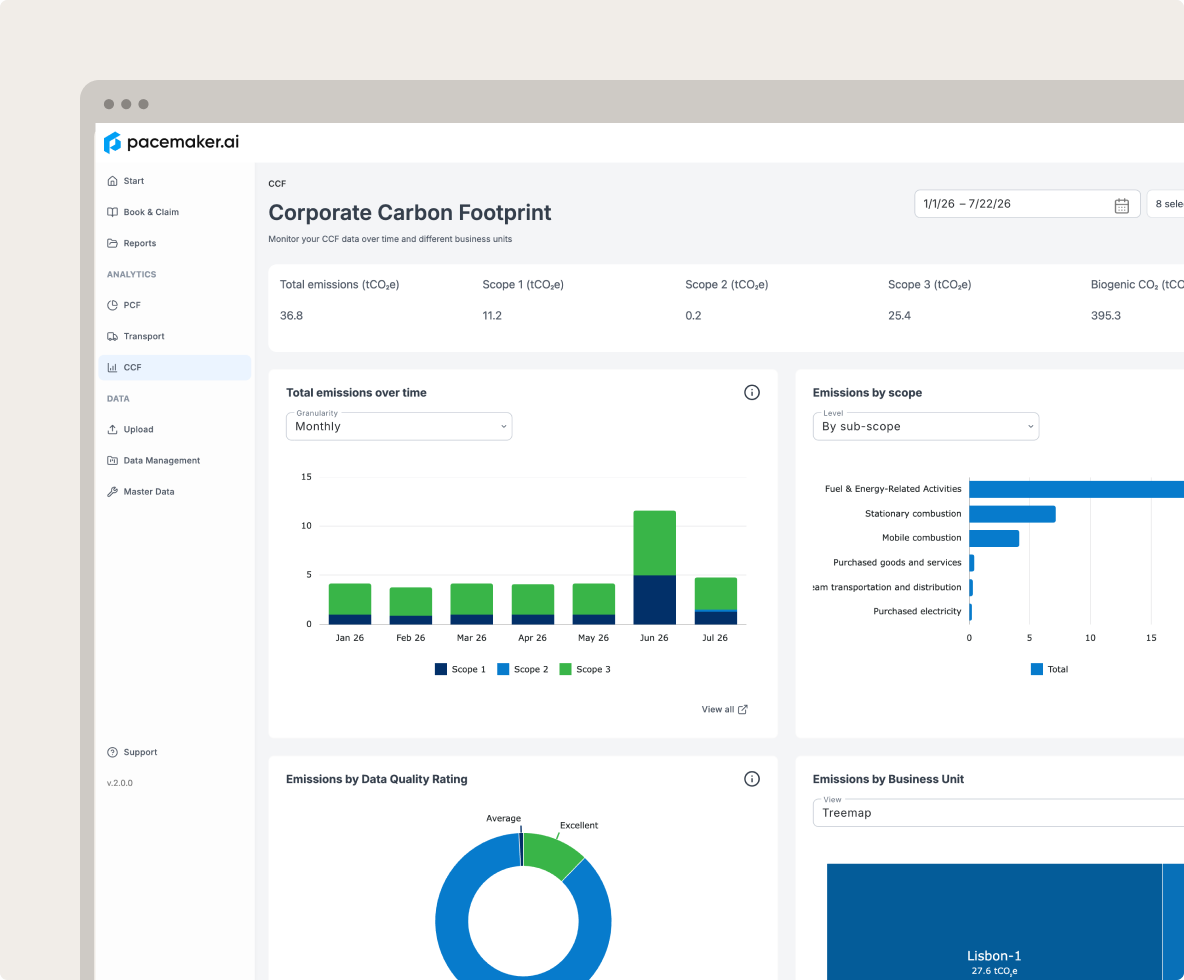The height and width of the screenshot is (980, 1184).
Task: Click info icon on Total emissions over time
Action: pos(751,393)
